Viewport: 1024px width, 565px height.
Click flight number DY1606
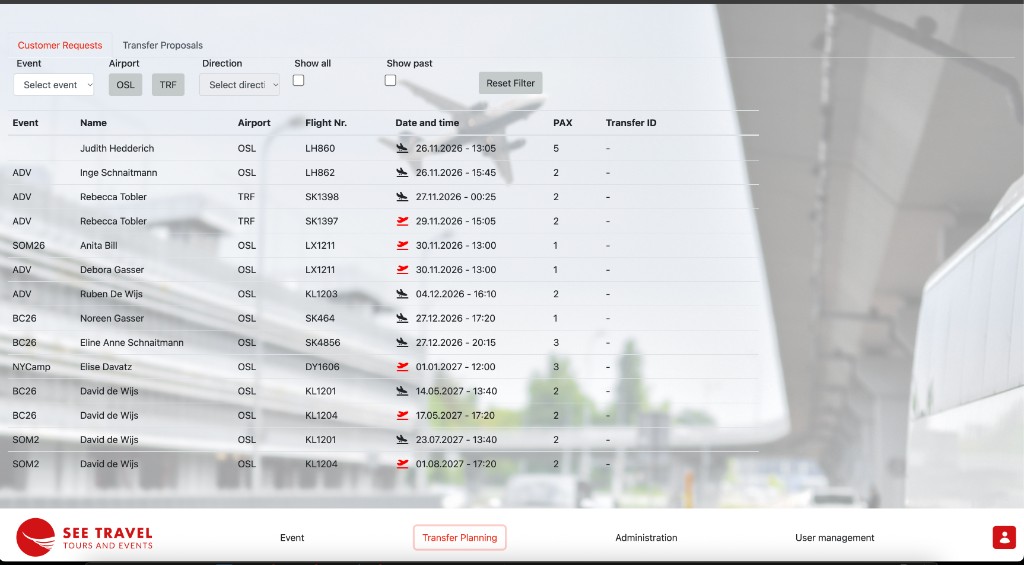point(322,366)
